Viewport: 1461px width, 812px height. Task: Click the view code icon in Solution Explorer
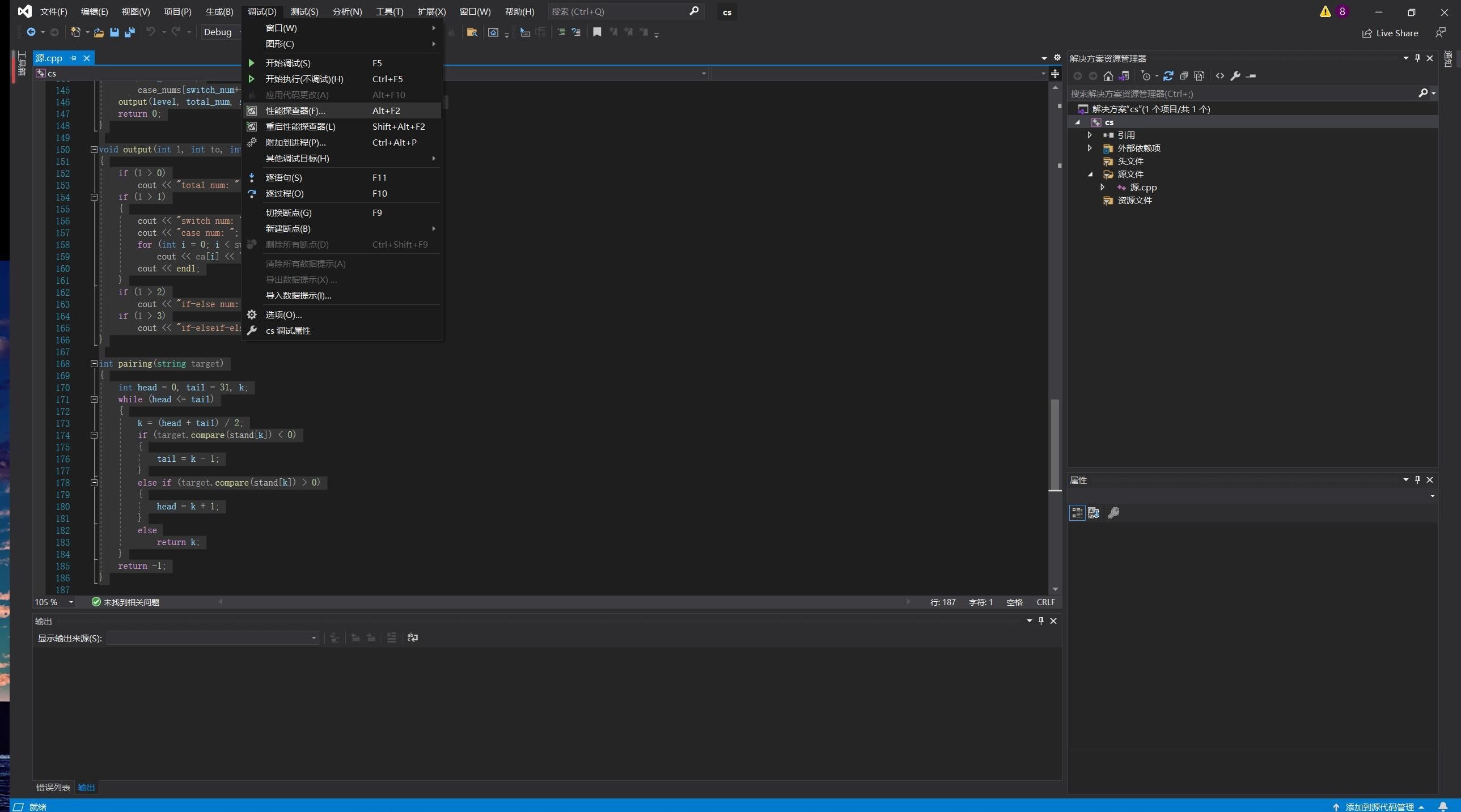coord(1219,76)
